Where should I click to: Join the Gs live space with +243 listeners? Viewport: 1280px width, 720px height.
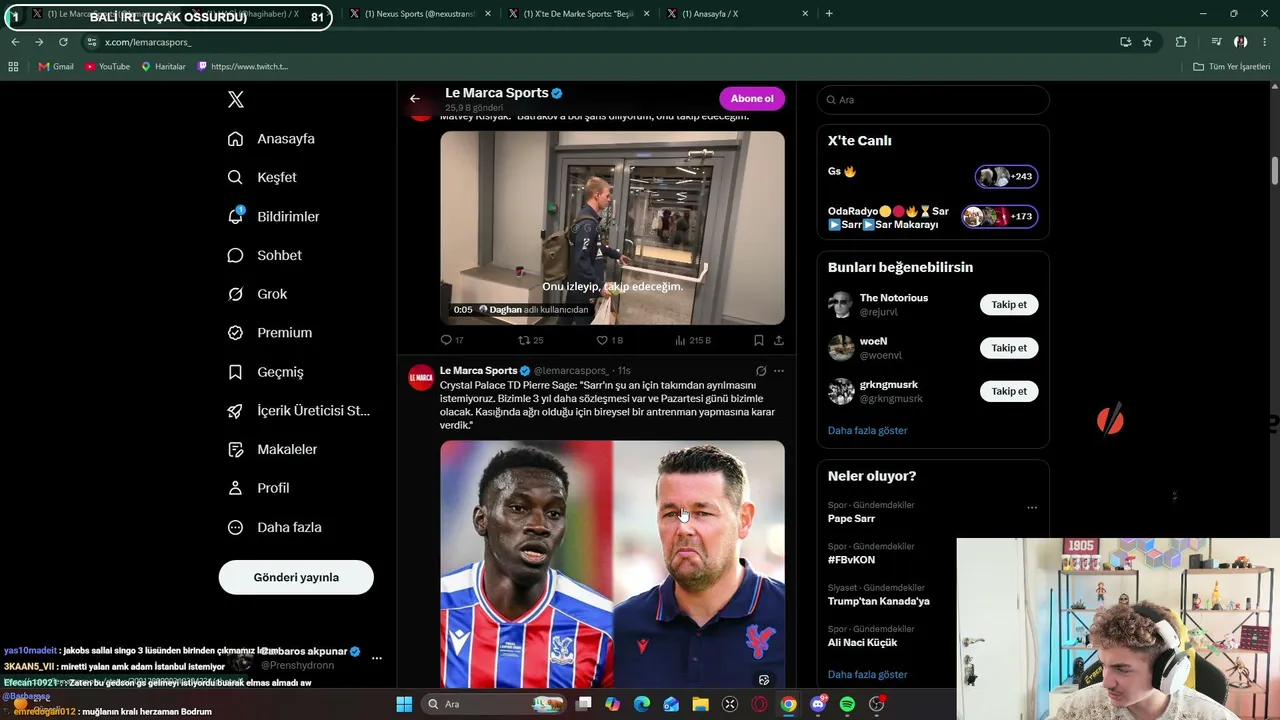pos(1006,177)
